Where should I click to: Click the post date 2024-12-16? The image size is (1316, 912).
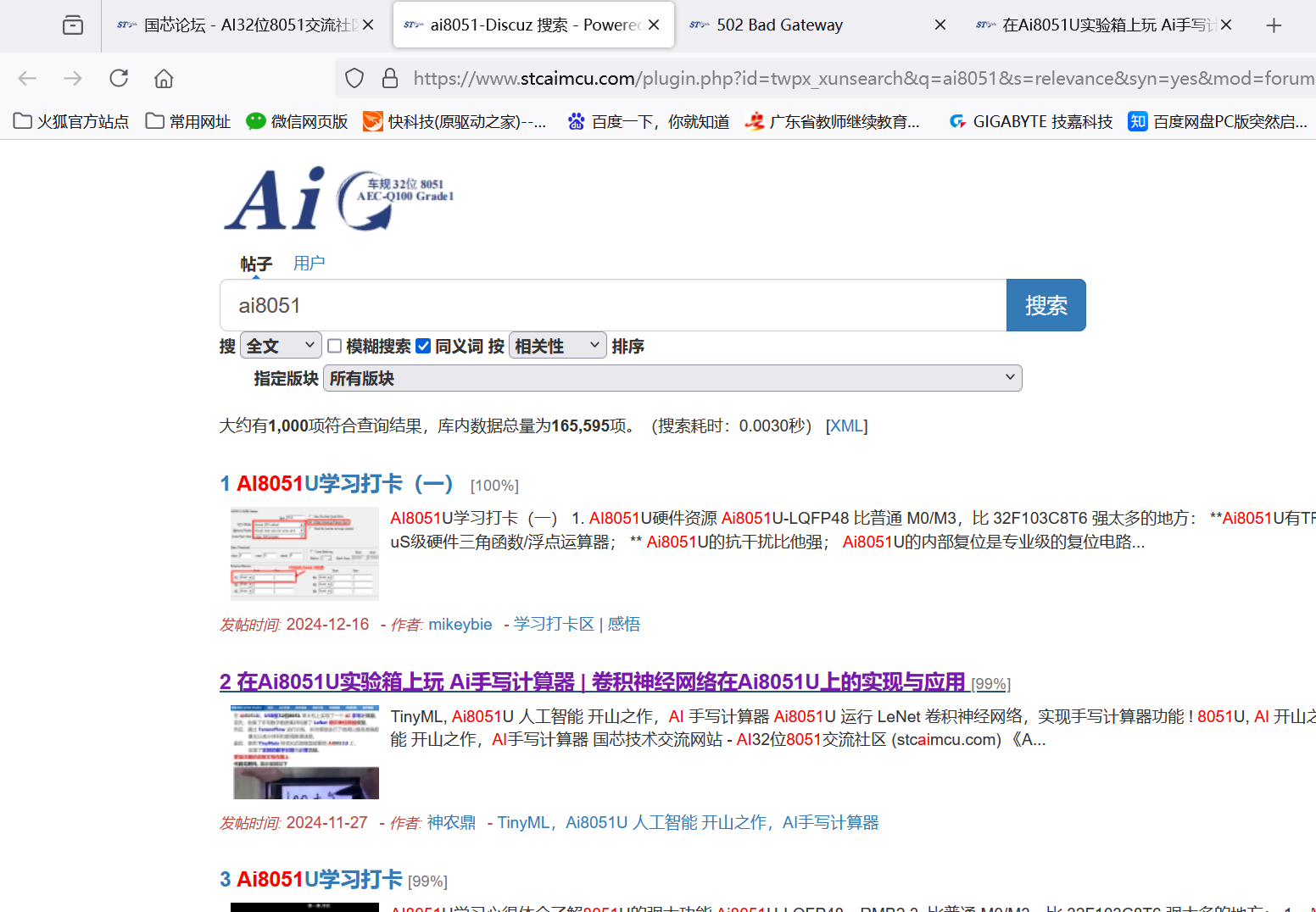point(327,625)
